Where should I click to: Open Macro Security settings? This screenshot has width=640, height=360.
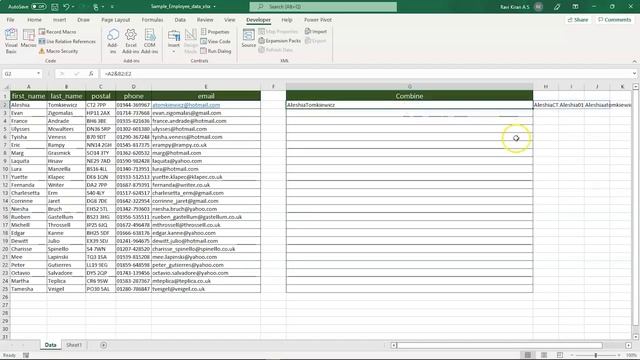tap(58, 51)
